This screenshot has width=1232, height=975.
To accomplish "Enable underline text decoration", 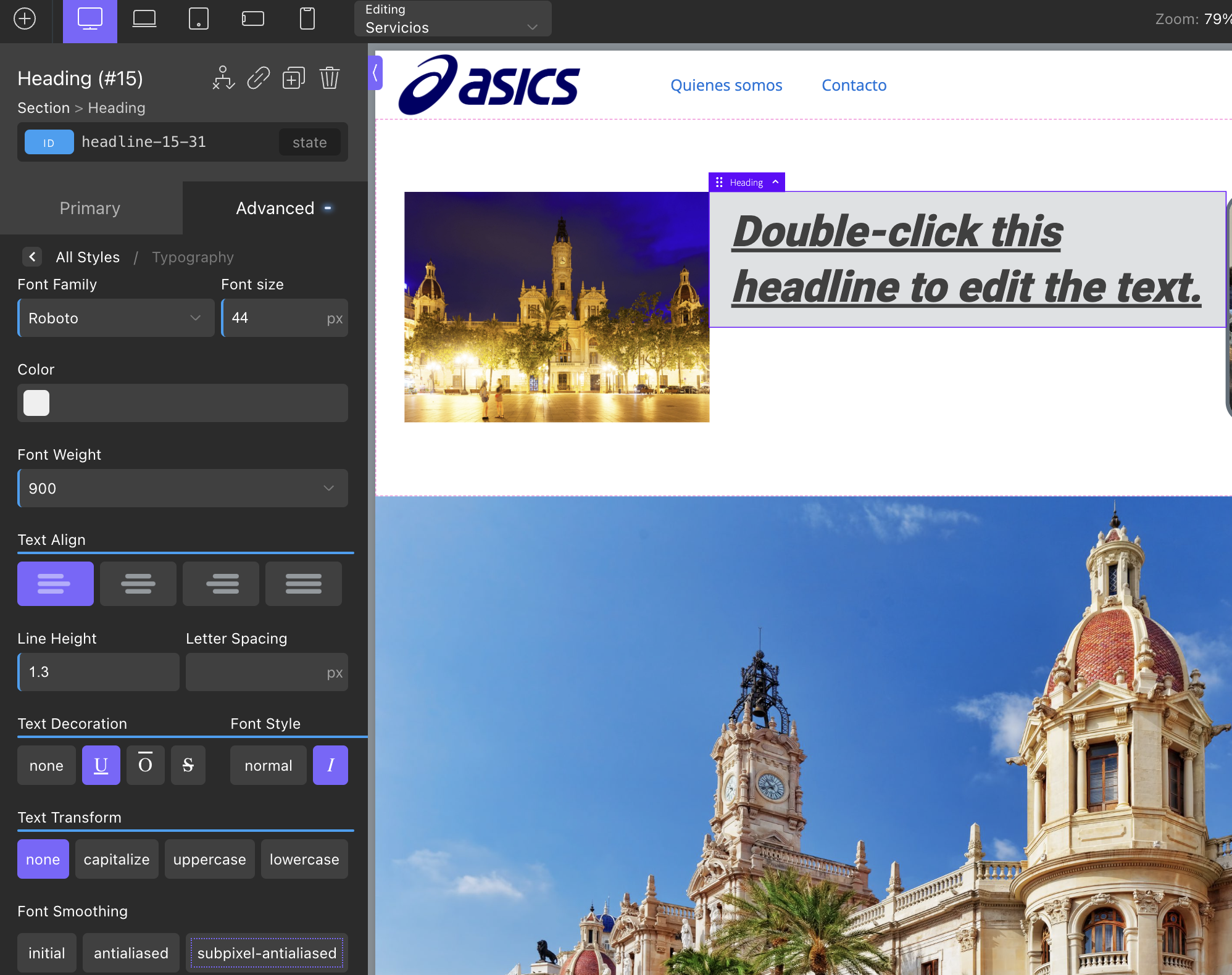I will pyautogui.click(x=101, y=765).
